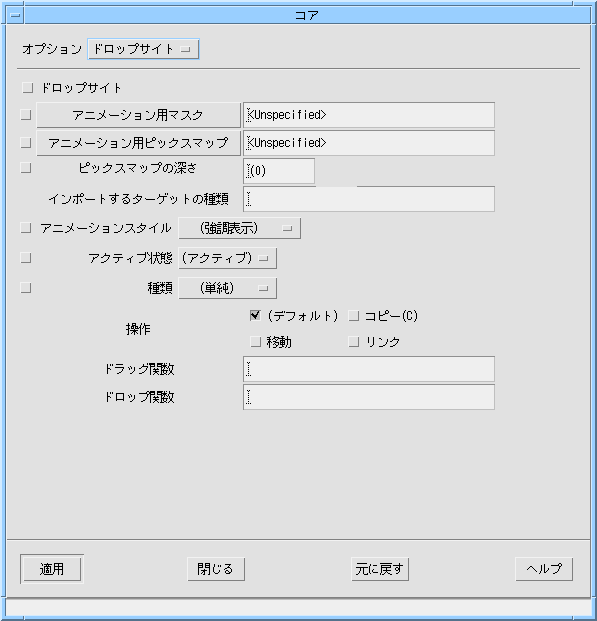Enable the checkbox beside アニメーション用ピックスマップ

(26, 143)
